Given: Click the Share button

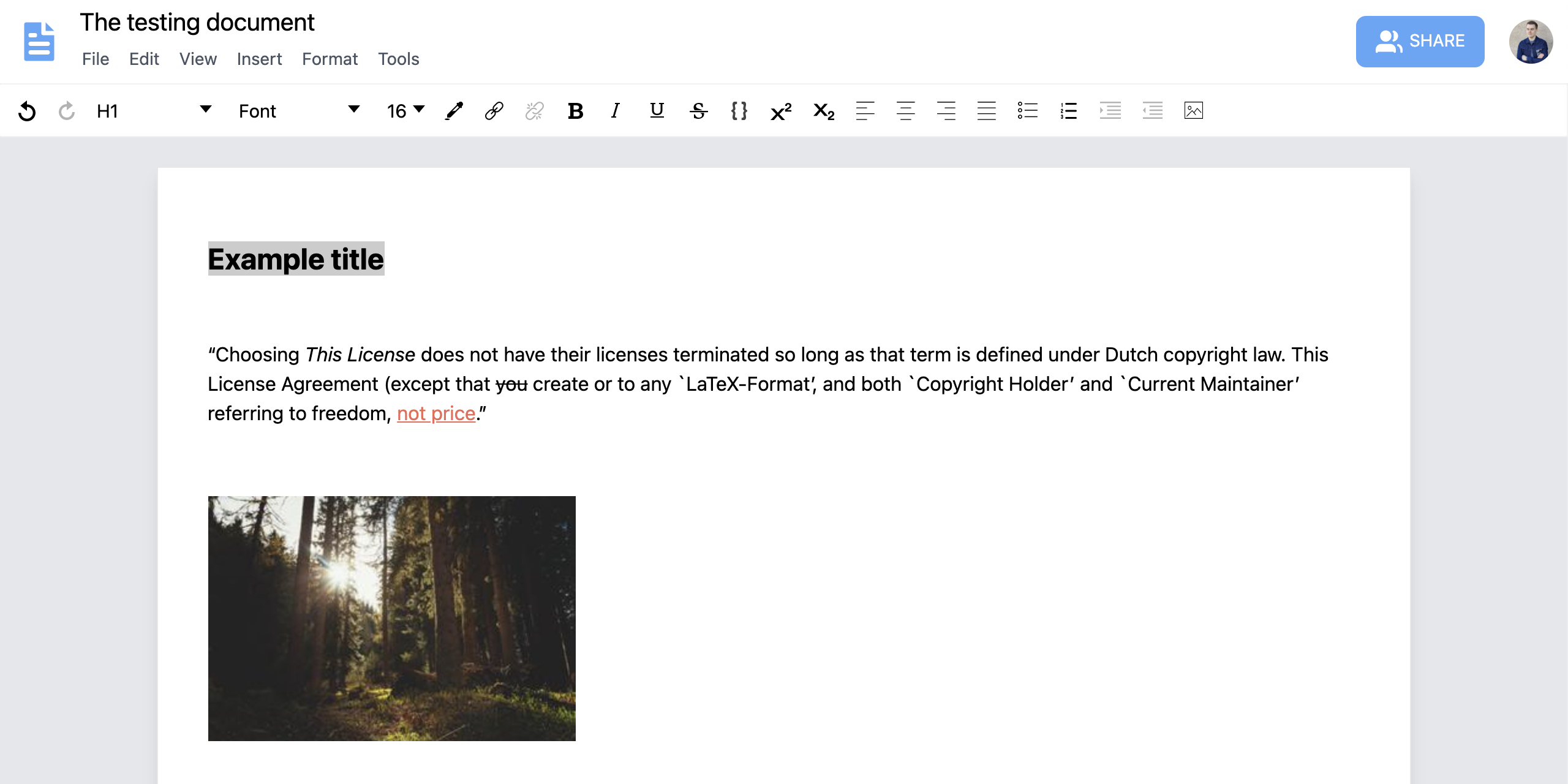Looking at the screenshot, I should coord(1421,41).
